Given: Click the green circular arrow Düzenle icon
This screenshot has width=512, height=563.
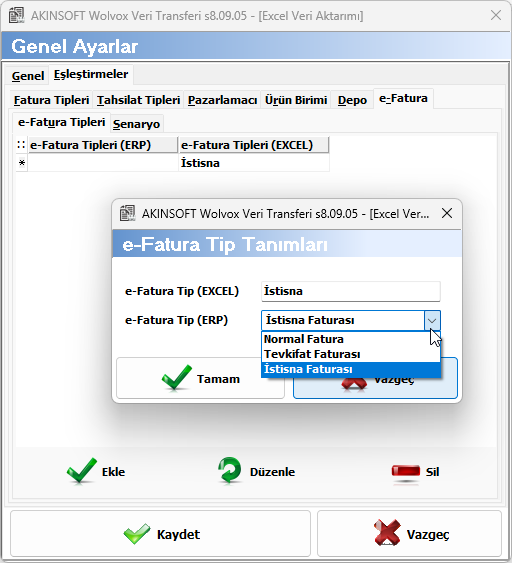Looking at the screenshot, I should point(229,470).
